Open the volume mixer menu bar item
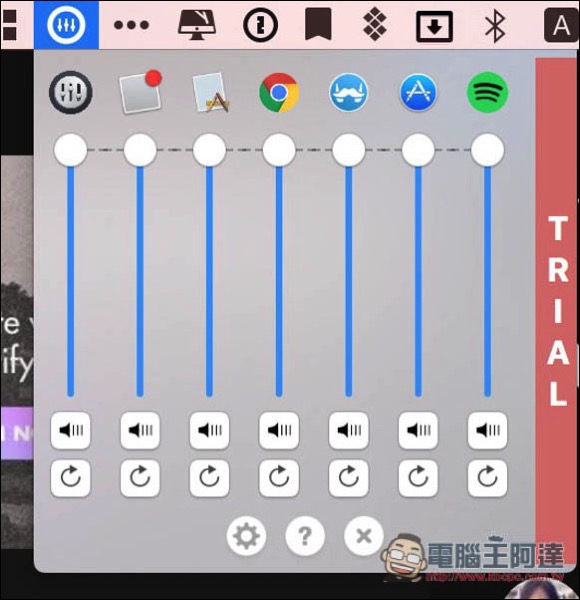580x600 pixels. (66, 25)
